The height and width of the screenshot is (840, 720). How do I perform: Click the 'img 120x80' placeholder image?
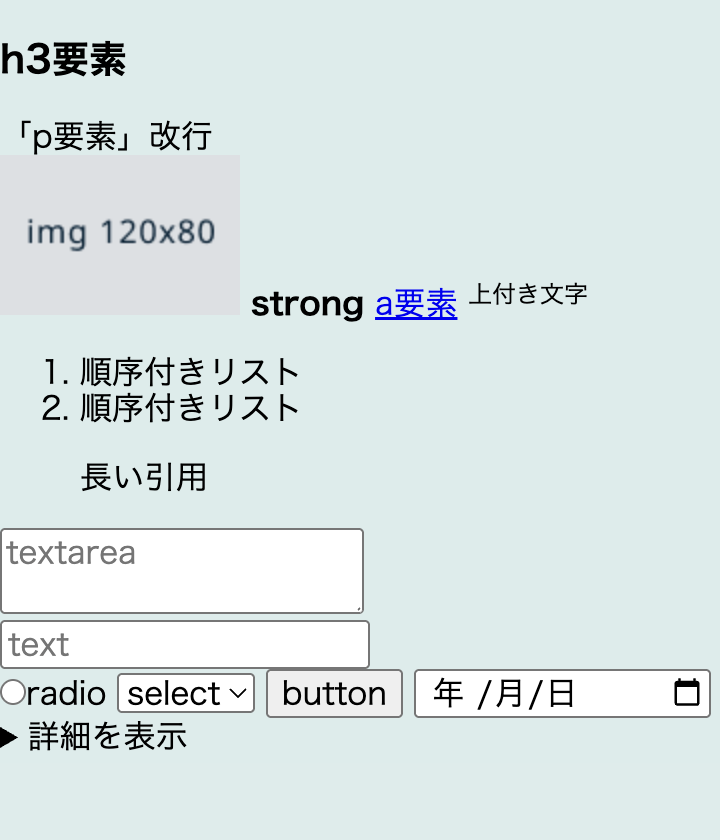[x=120, y=235]
